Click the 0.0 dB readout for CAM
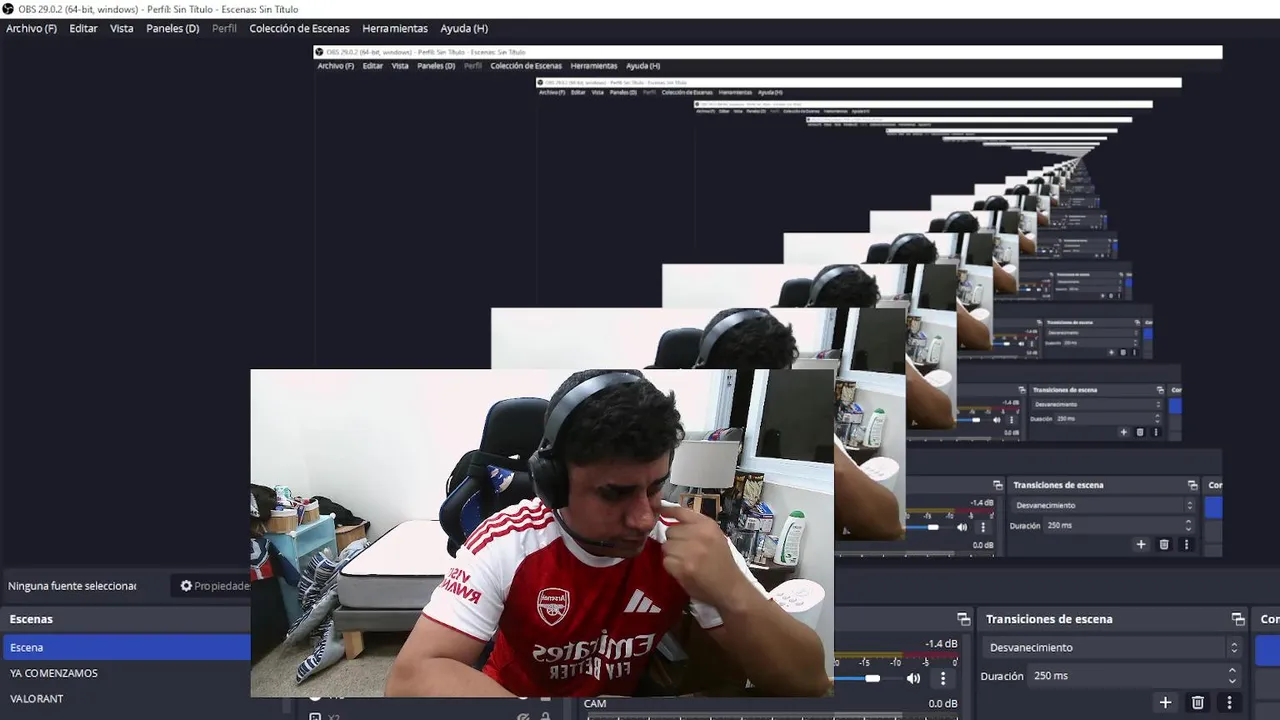The width and height of the screenshot is (1280, 720). pos(943,704)
